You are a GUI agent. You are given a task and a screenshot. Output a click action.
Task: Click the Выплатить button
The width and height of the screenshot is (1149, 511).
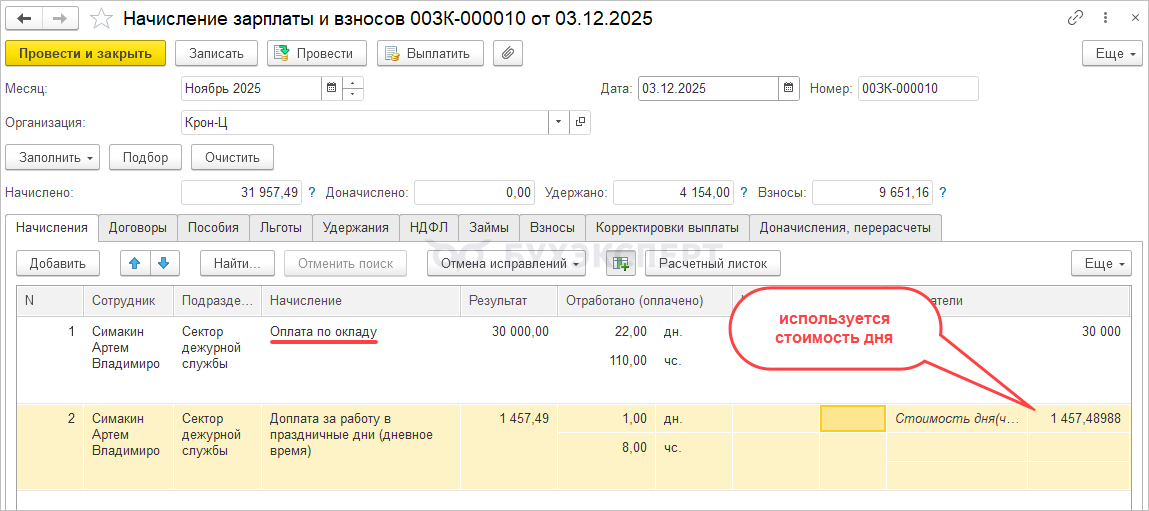(x=431, y=53)
